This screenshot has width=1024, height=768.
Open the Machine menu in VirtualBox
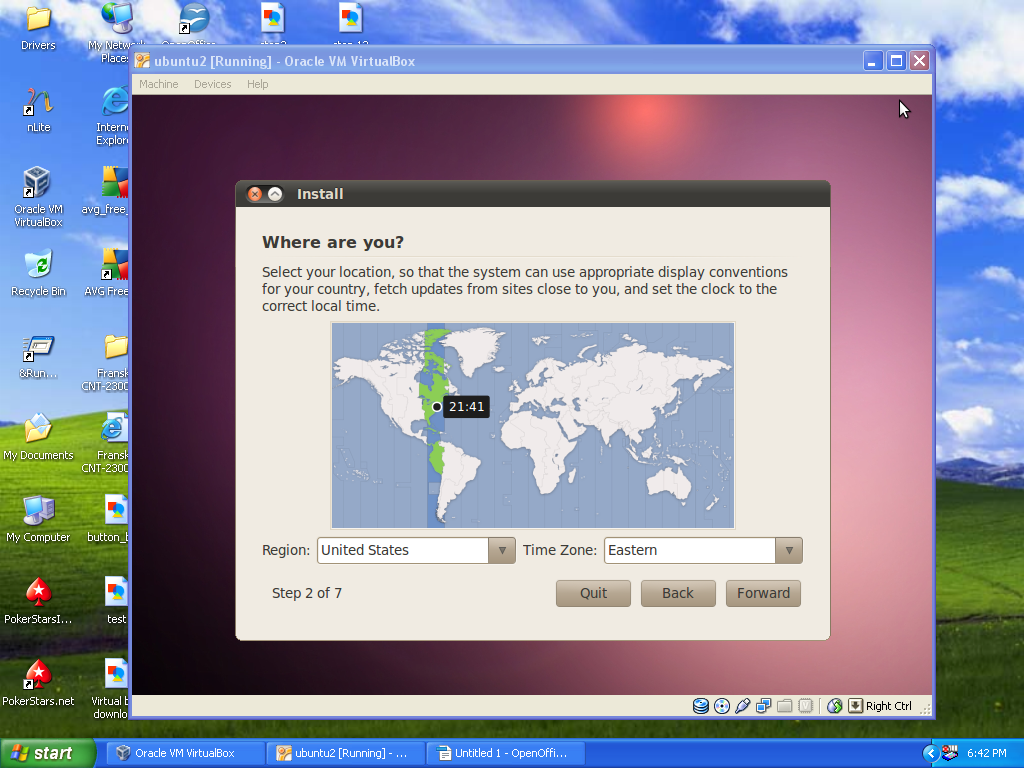coord(159,84)
